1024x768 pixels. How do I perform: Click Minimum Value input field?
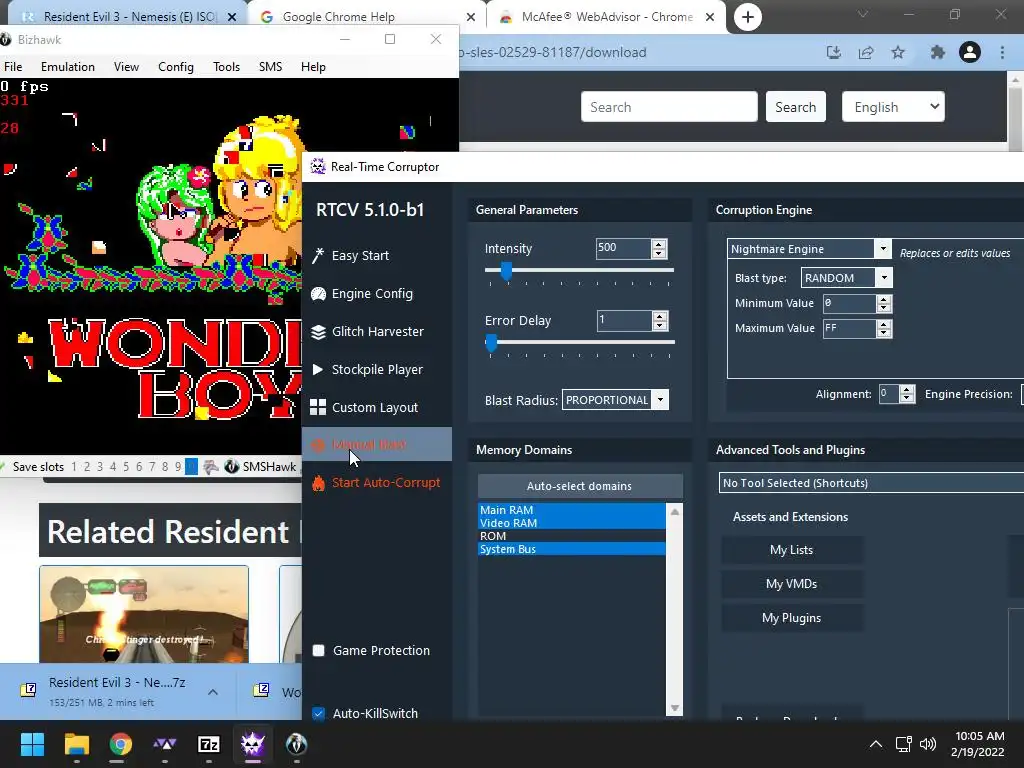pyautogui.click(x=848, y=303)
